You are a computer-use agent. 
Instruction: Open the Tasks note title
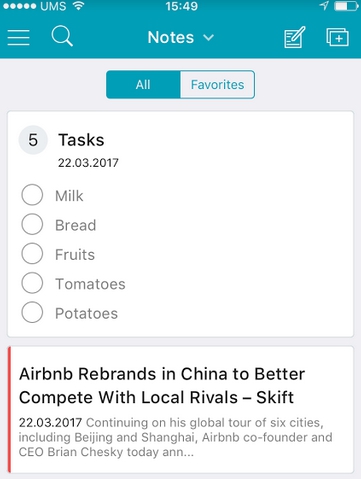point(81,140)
